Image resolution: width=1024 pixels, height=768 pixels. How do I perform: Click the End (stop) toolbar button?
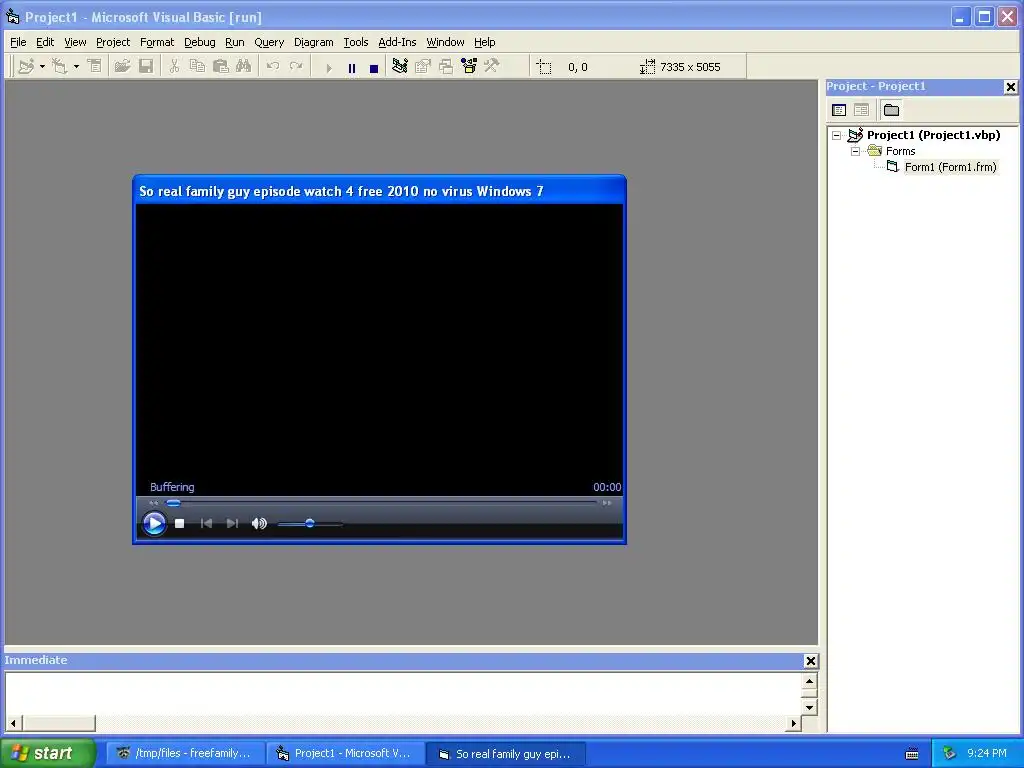tap(374, 68)
